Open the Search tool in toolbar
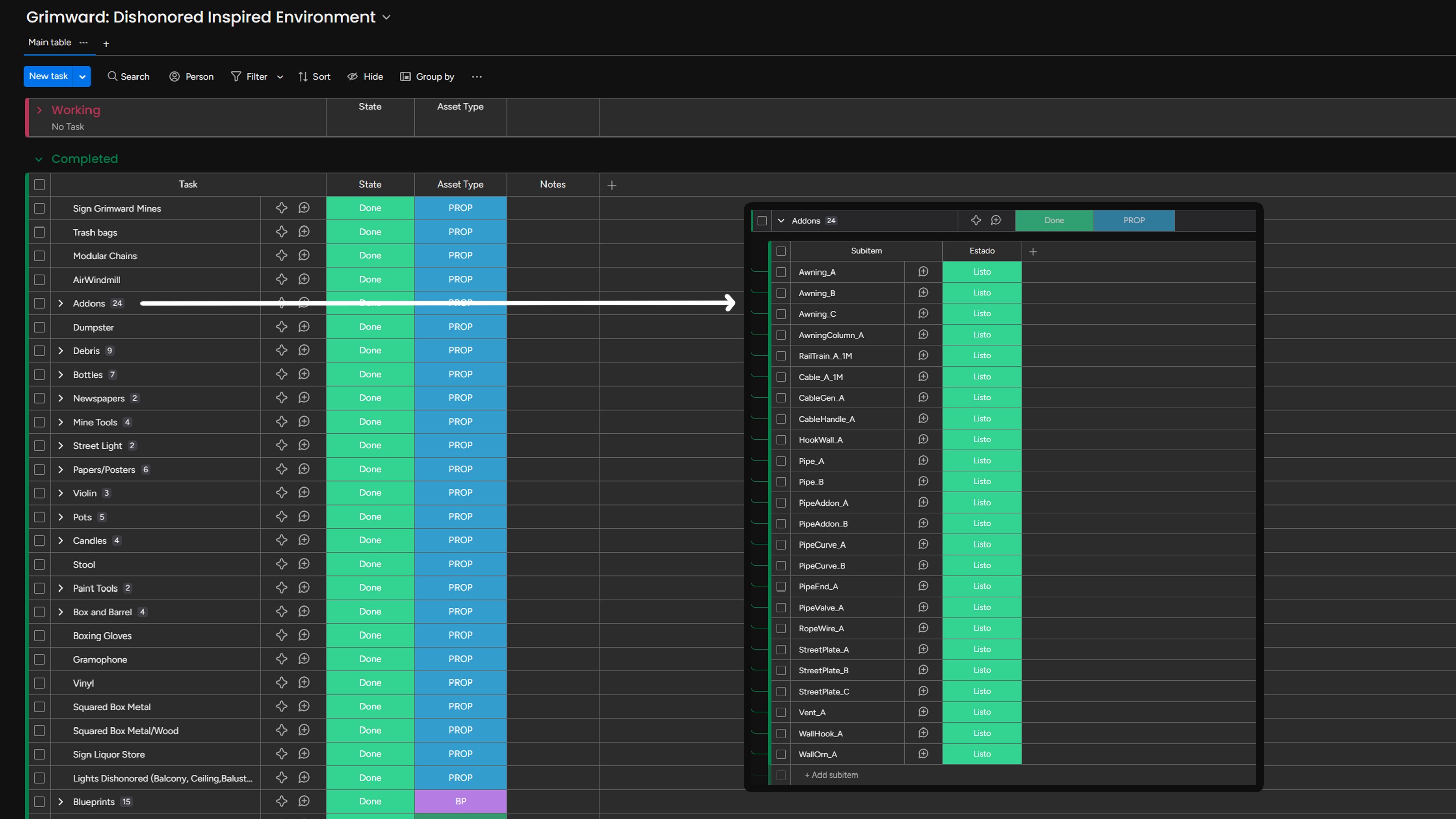 click(128, 77)
